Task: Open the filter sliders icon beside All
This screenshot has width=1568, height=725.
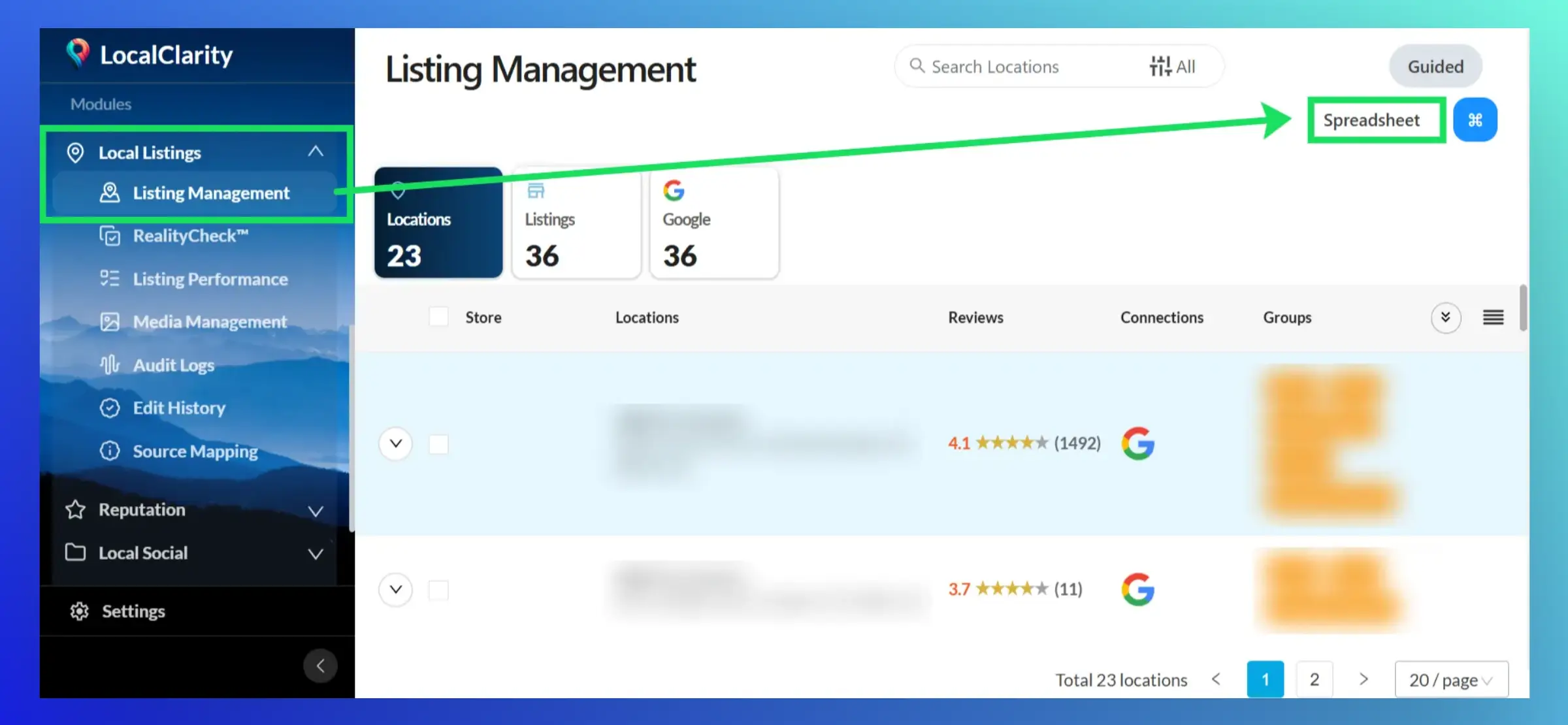Action: click(1160, 66)
